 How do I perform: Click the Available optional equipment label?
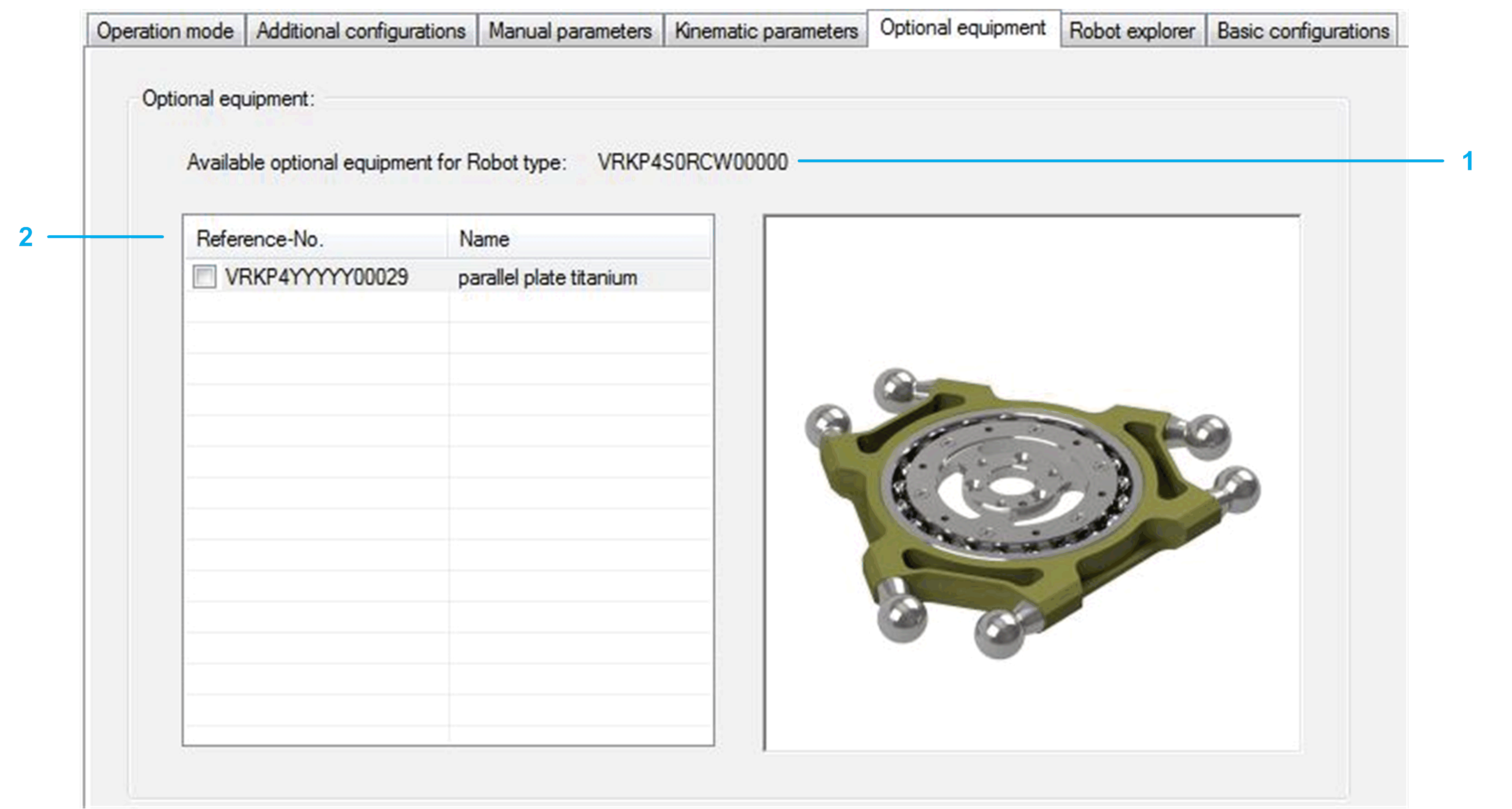(x=376, y=162)
